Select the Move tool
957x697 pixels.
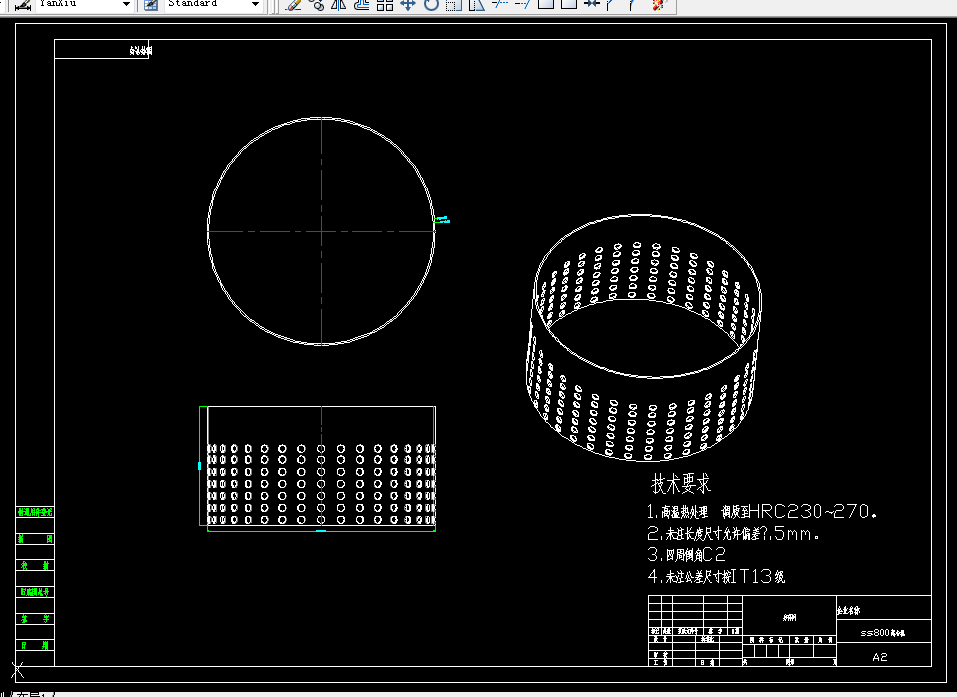tap(408, 4)
